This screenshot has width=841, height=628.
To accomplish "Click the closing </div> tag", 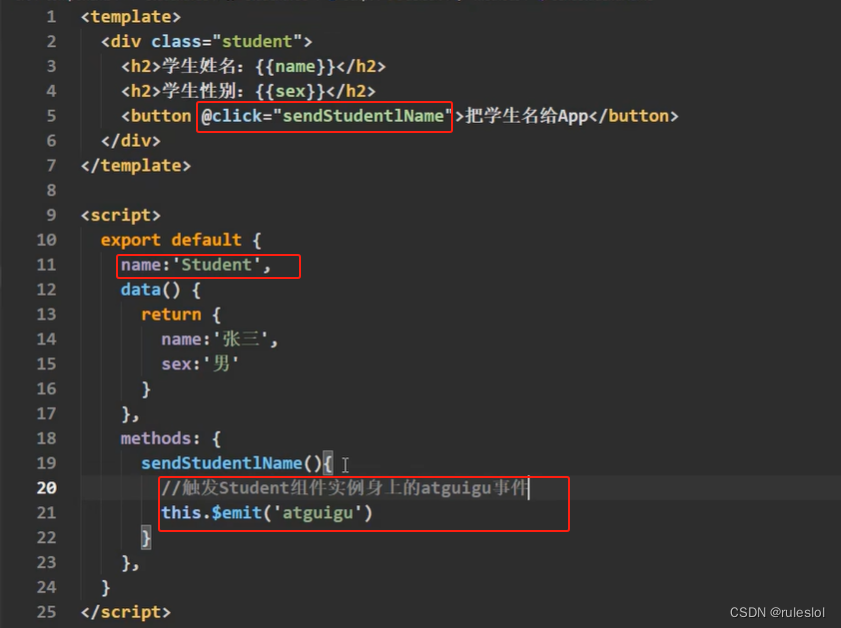I will pyautogui.click(x=131, y=141).
